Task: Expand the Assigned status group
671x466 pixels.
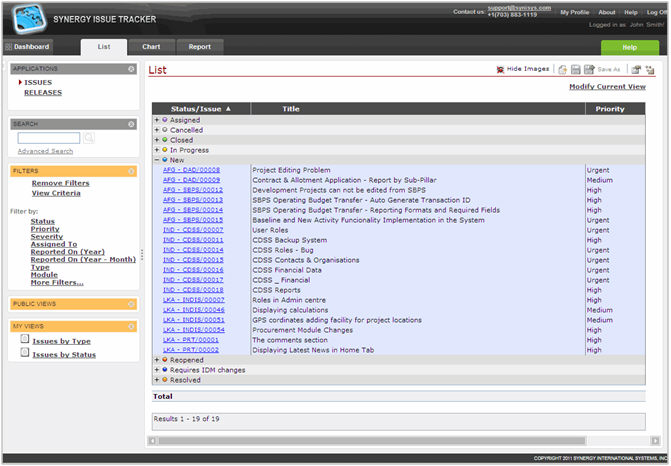Action: 157,120
